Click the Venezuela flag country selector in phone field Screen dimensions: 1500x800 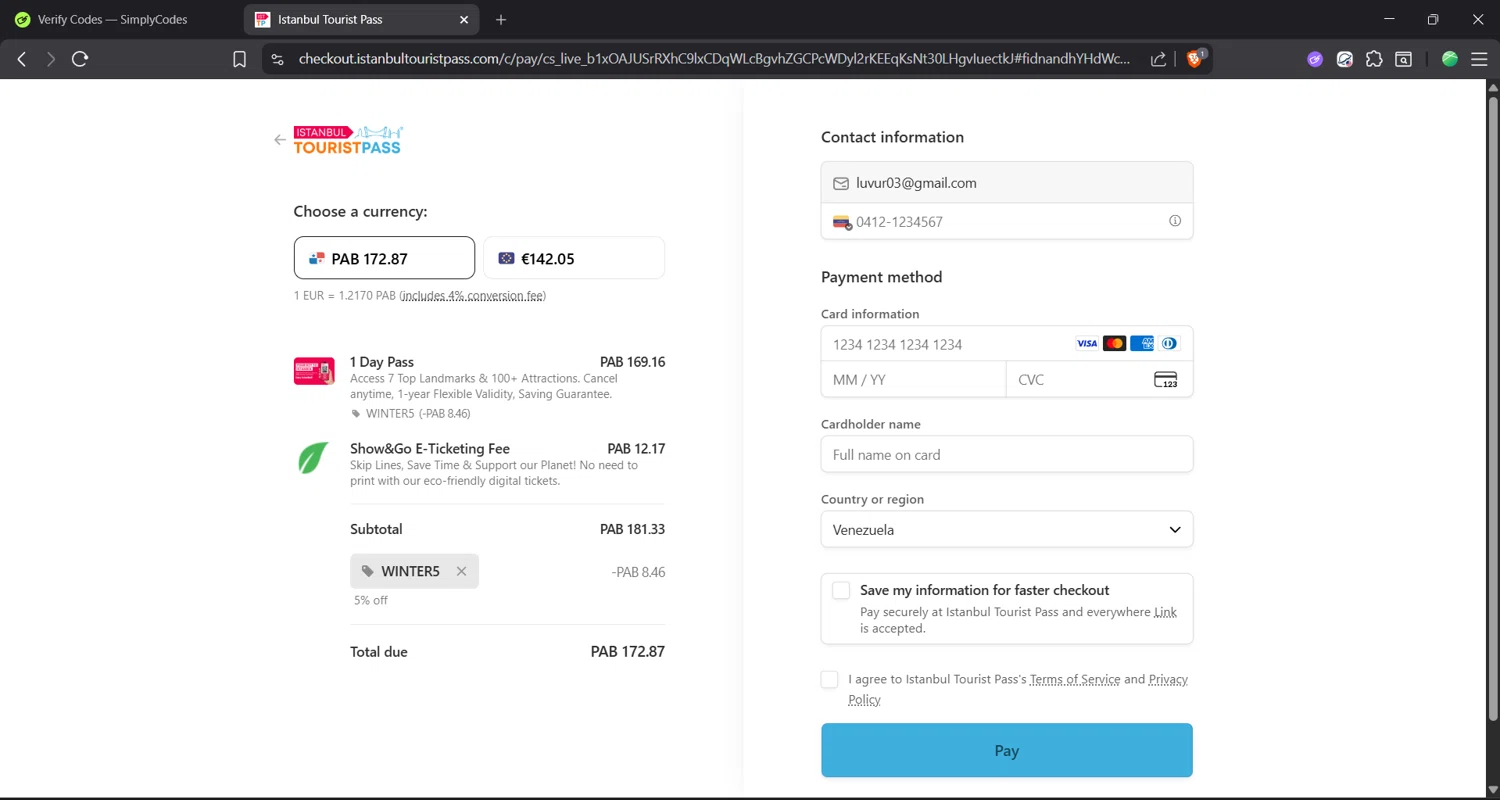[842, 222]
